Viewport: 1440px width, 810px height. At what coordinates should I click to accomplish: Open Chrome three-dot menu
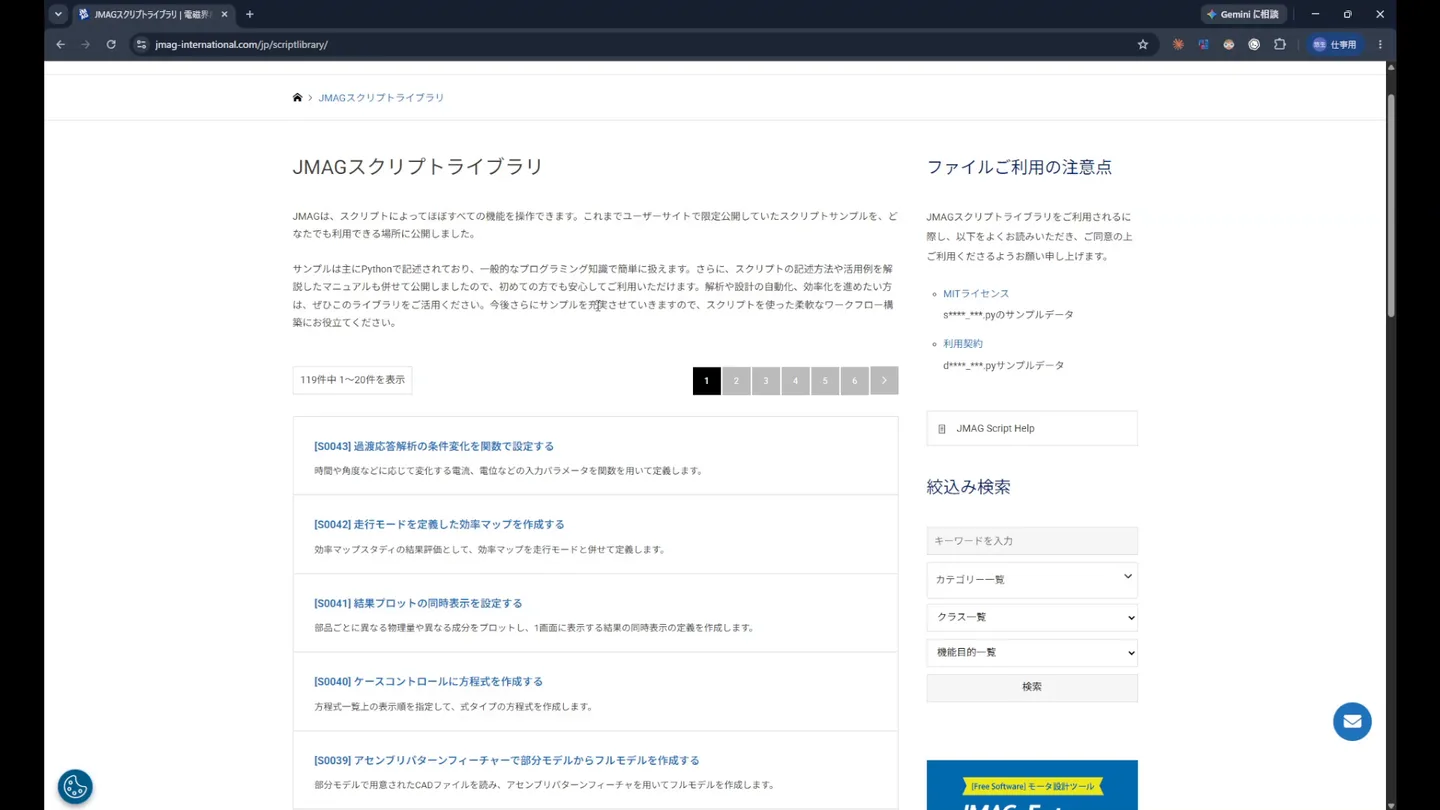pos(1380,45)
